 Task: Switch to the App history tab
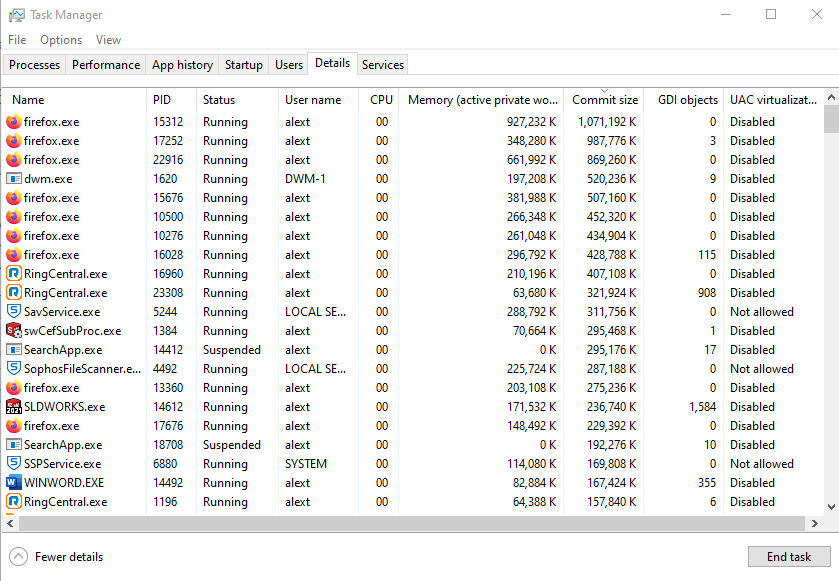coord(182,65)
